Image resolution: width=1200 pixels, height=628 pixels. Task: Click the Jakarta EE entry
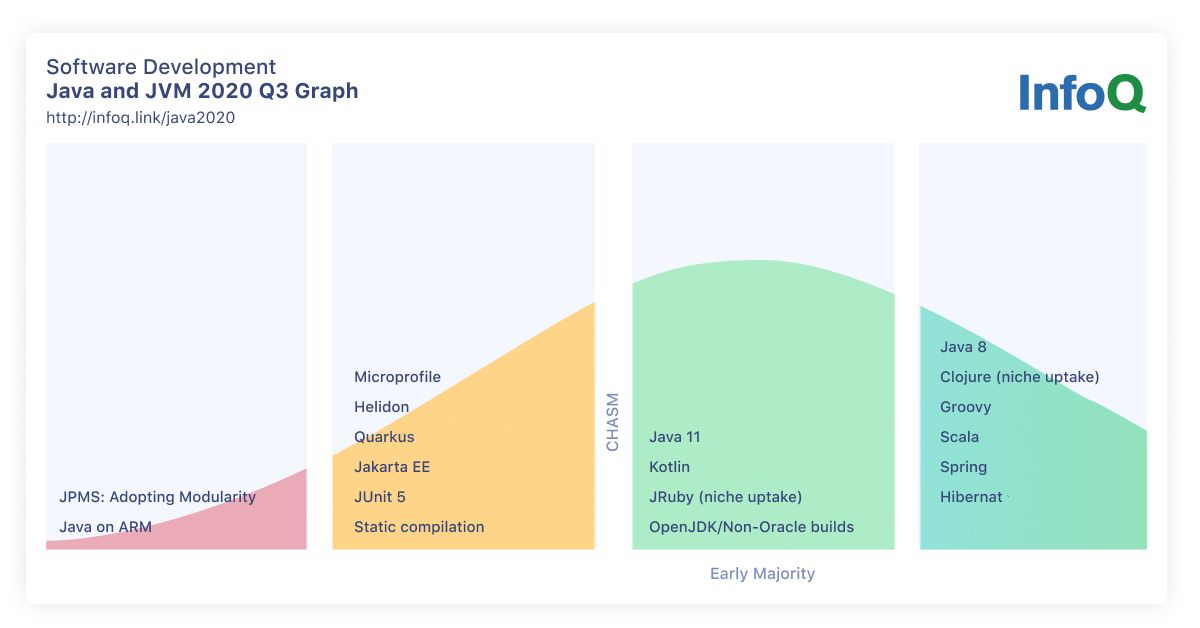392,467
